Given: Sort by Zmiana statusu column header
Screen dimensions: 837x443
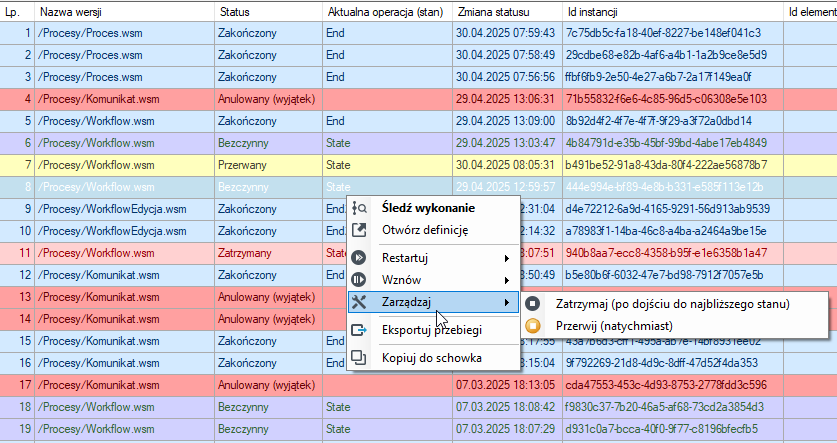Looking at the screenshot, I should [x=507, y=12].
